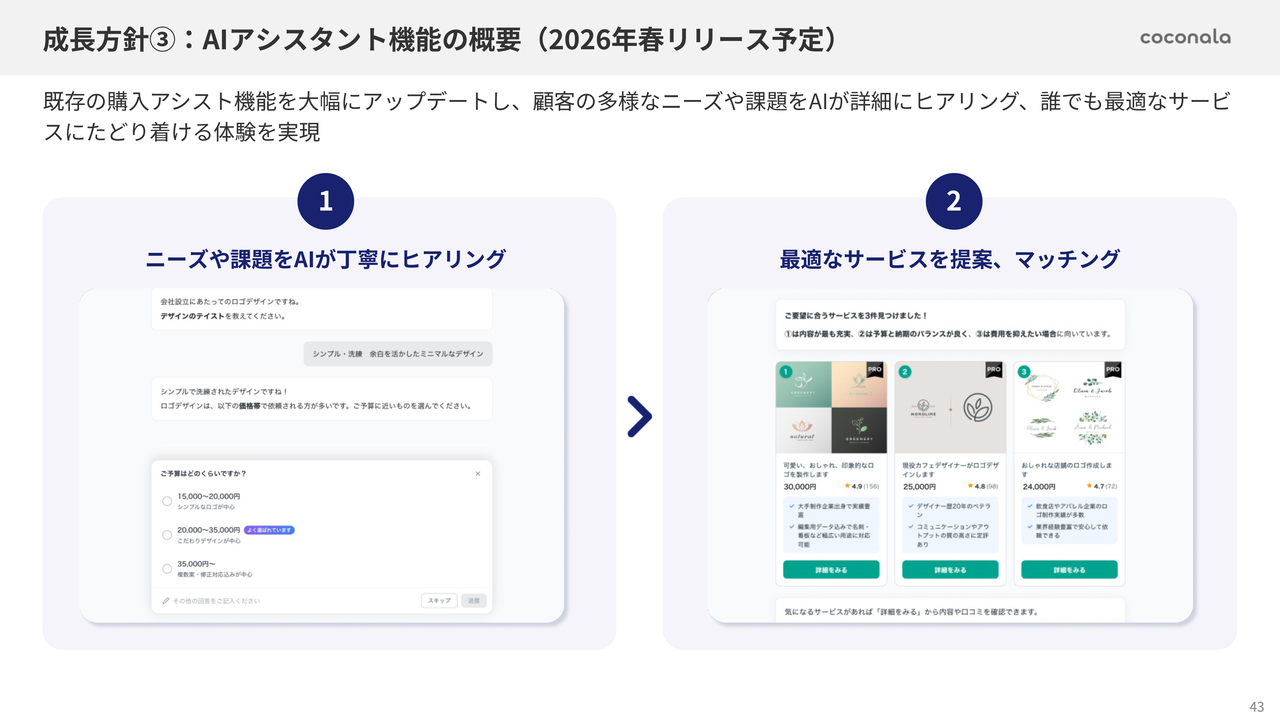
Task: Click the four-logo thumbnail of service one
Action: 831,408
